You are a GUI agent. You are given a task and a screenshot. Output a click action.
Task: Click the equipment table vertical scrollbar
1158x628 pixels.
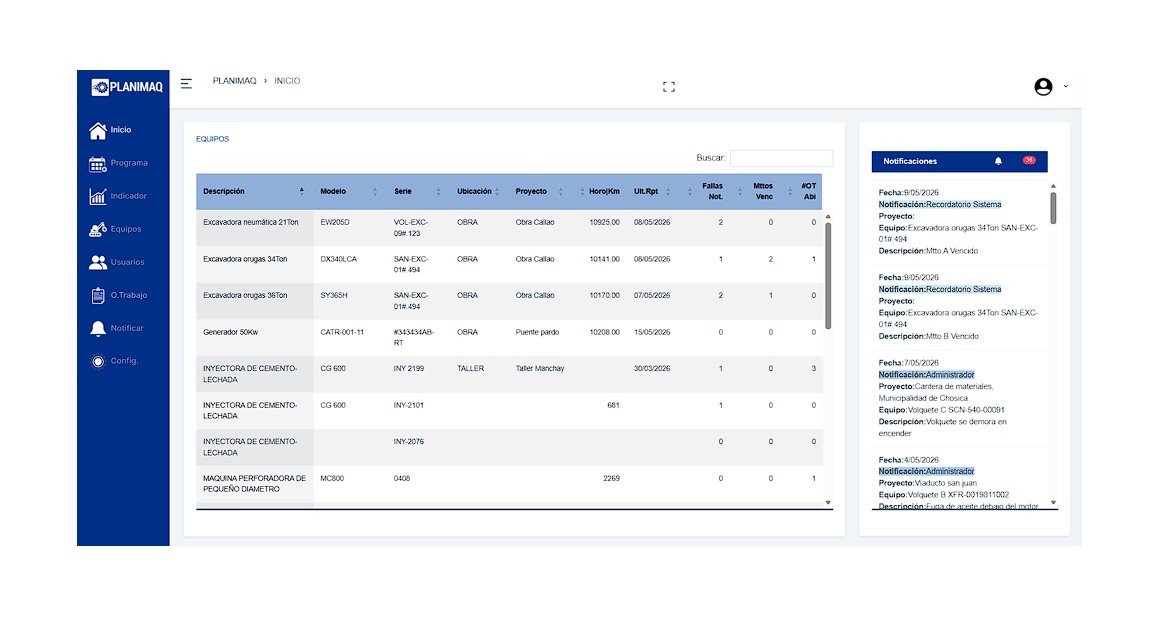pos(828,276)
